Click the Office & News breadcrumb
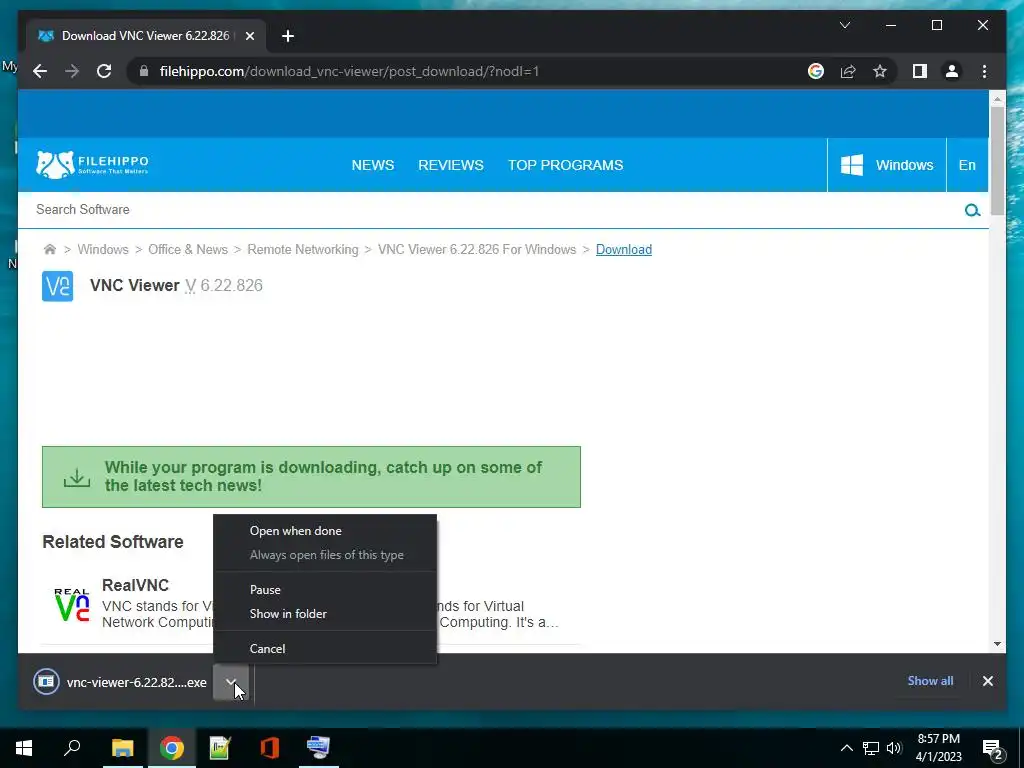The image size is (1024, 768). pos(188,249)
